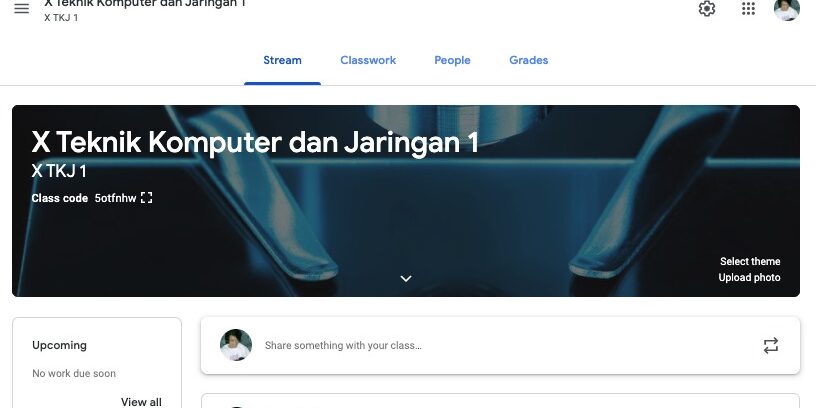Click Select theme on the banner
Viewport: 816px width, 408px height.
tap(750, 261)
